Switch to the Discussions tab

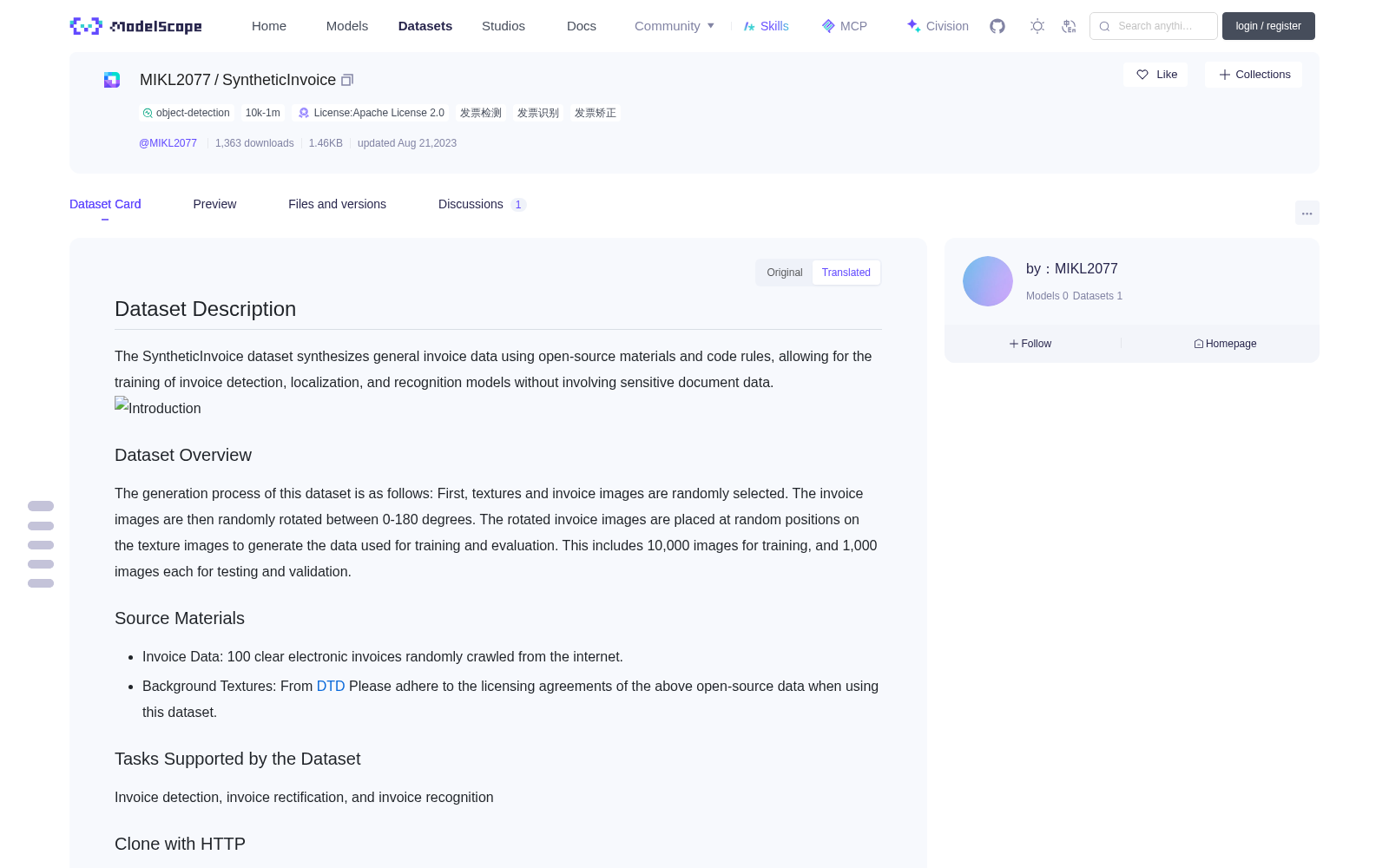482,204
